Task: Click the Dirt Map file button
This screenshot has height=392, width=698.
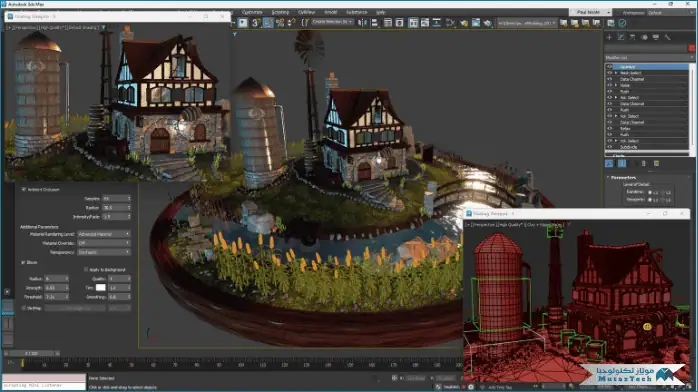Action: [75, 308]
